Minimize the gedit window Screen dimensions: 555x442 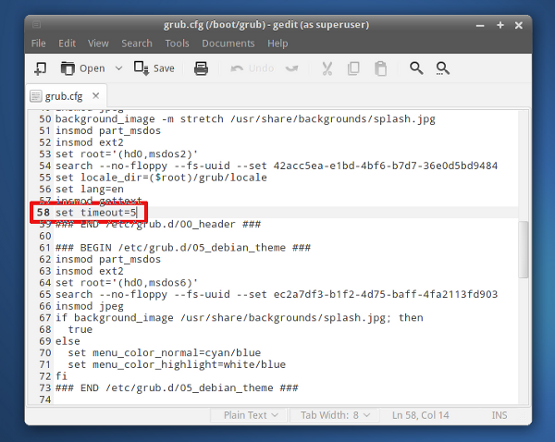point(480,25)
